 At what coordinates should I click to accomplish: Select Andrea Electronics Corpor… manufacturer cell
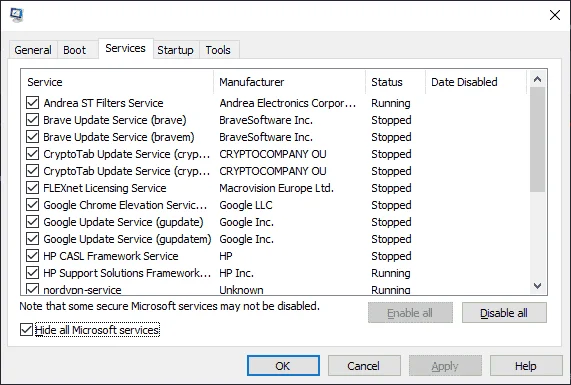click(288, 103)
